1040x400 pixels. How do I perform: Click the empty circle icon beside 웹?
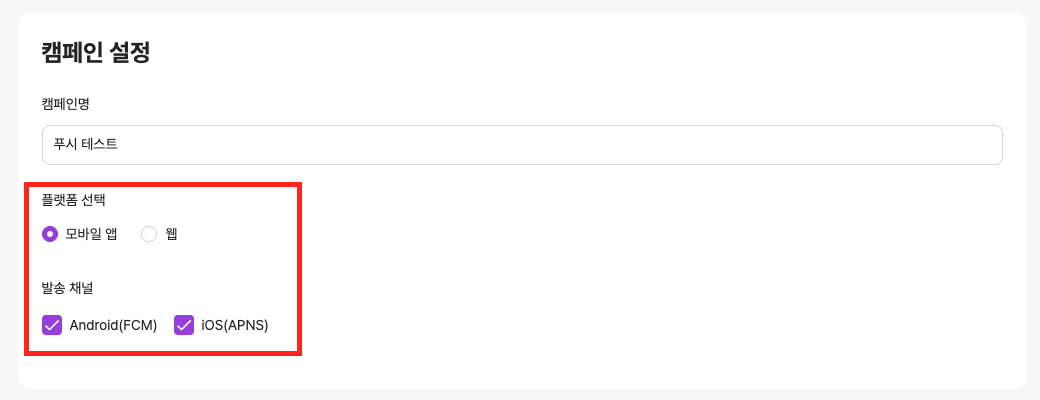[x=149, y=235]
